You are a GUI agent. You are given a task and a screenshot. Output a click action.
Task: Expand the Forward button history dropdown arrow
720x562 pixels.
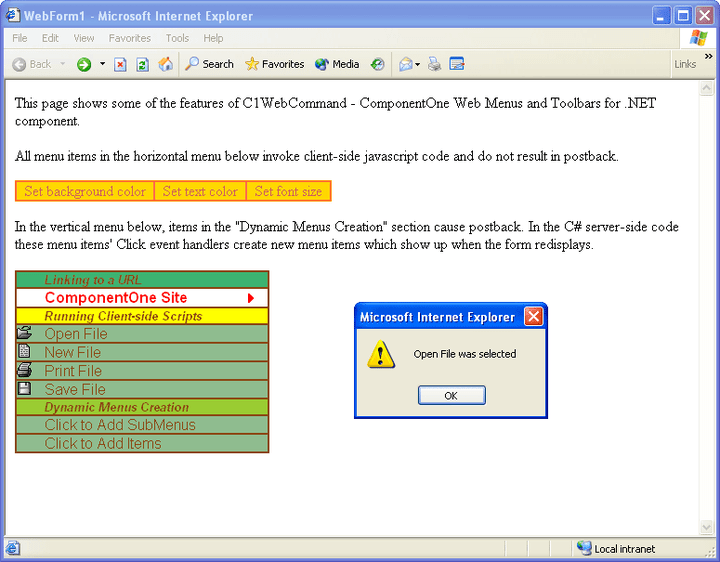point(102,64)
